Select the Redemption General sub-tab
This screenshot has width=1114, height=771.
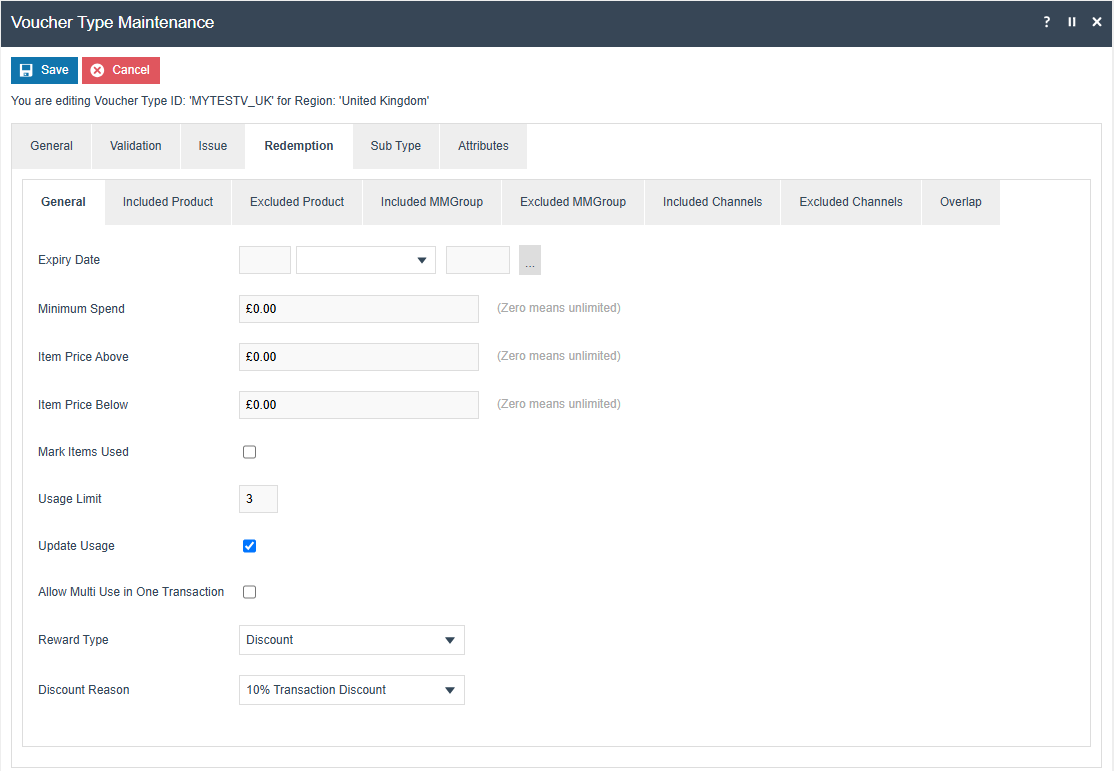pyautogui.click(x=63, y=202)
